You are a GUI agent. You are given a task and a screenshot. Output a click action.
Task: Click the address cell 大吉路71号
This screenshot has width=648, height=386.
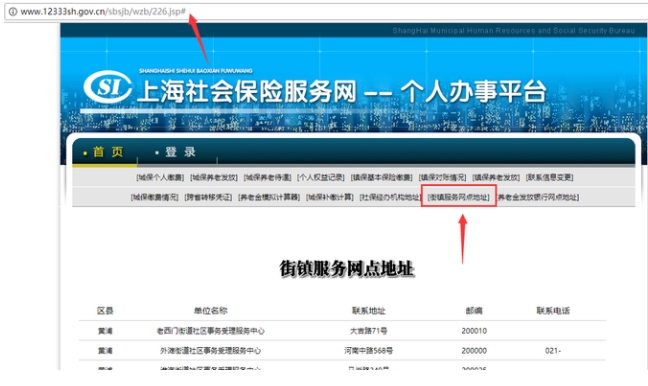pyautogui.click(x=369, y=331)
